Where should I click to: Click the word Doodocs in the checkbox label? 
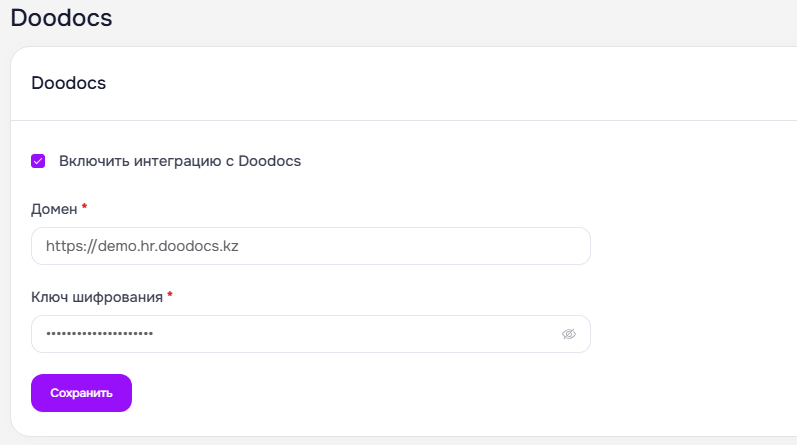tap(269, 161)
